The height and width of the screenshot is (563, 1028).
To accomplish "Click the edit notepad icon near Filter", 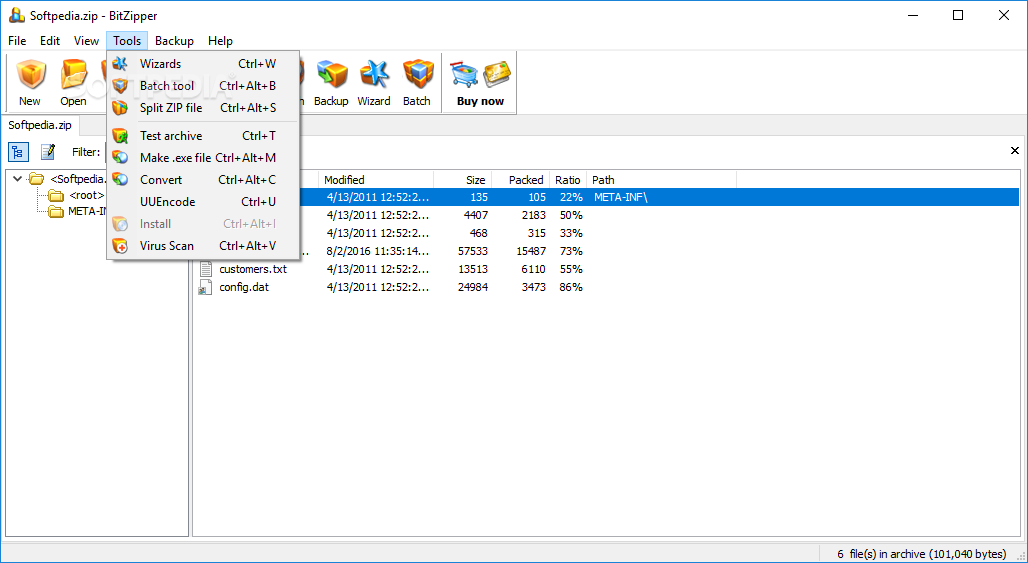I will (x=48, y=152).
